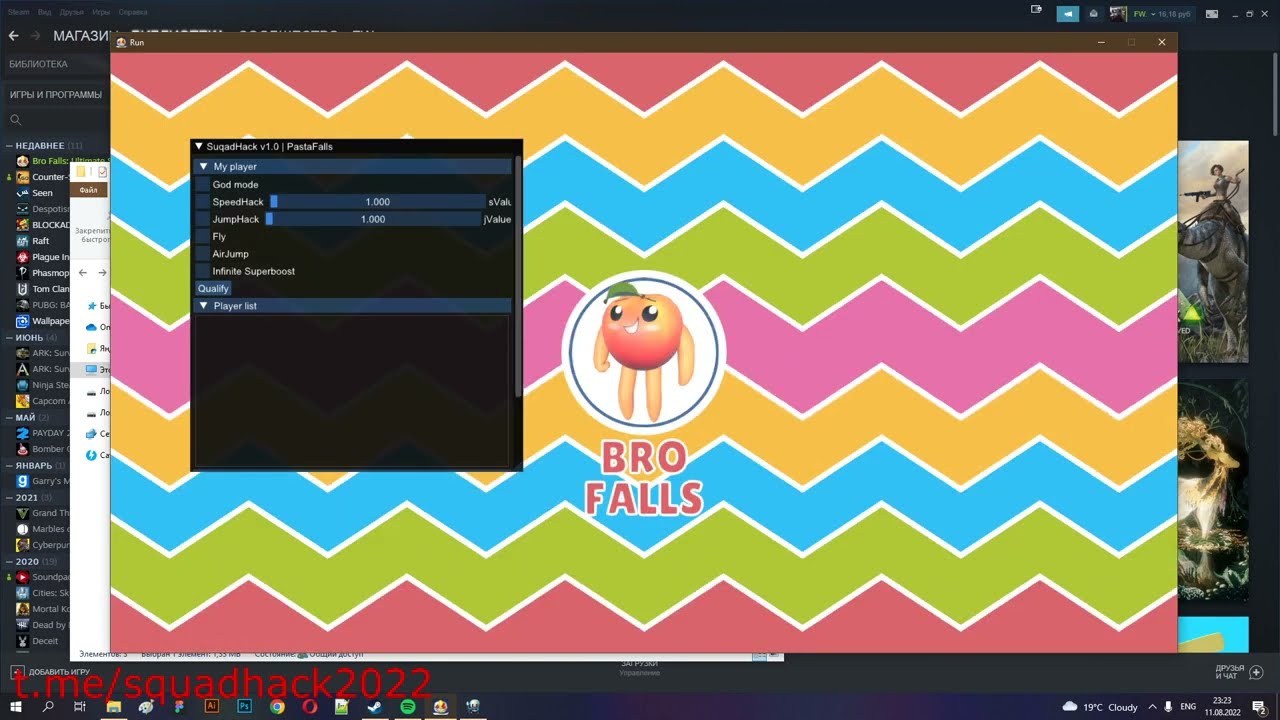Select Seen game icon in library

[23, 193]
